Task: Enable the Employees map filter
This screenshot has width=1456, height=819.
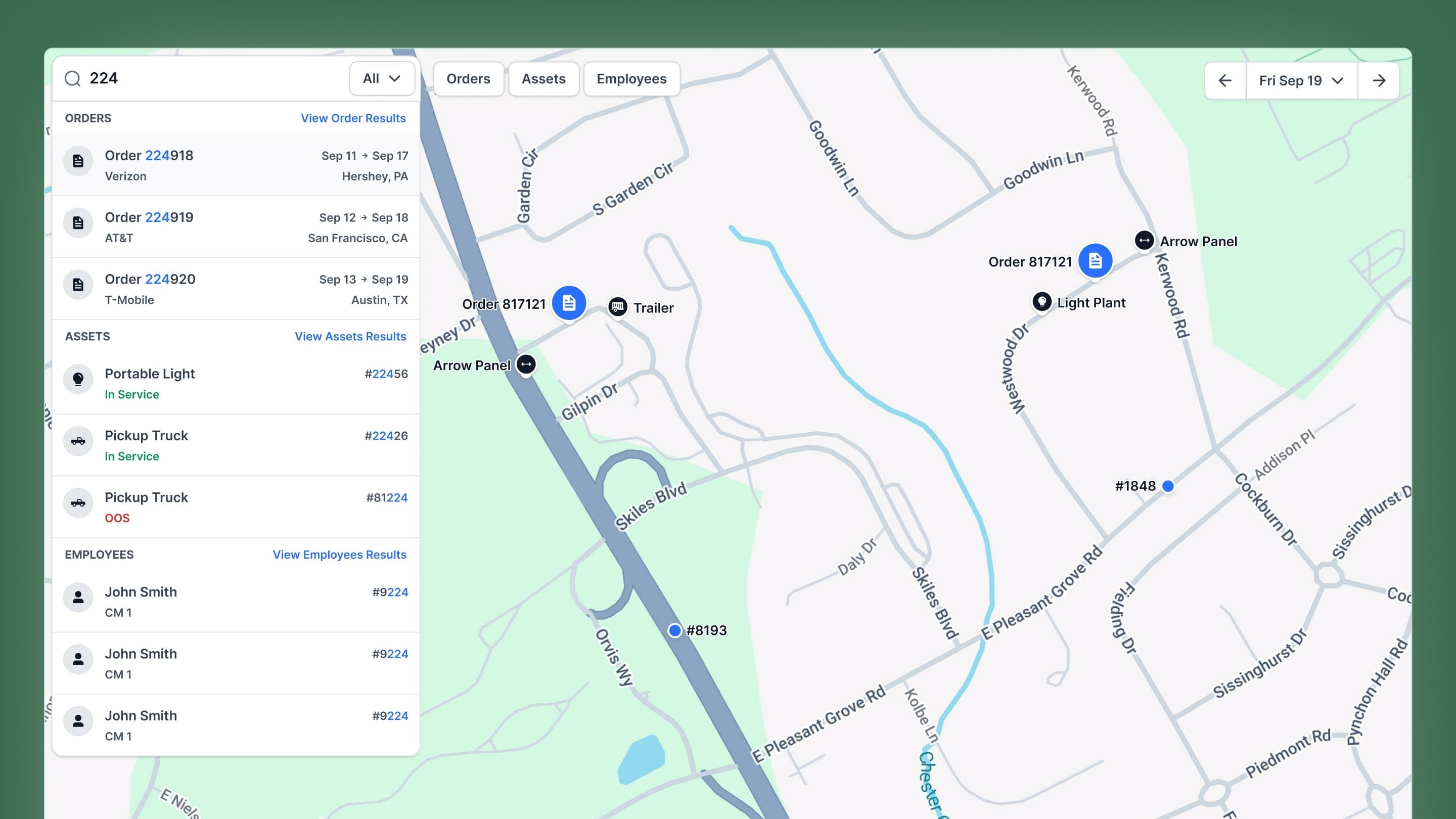Action: [x=631, y=78]
